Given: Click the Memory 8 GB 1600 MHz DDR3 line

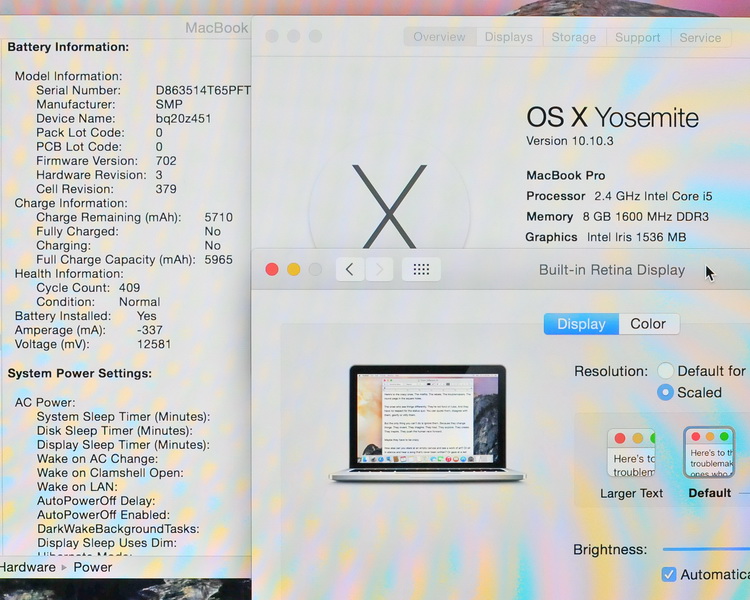Looking at the screenshot, I should (617, 217).
